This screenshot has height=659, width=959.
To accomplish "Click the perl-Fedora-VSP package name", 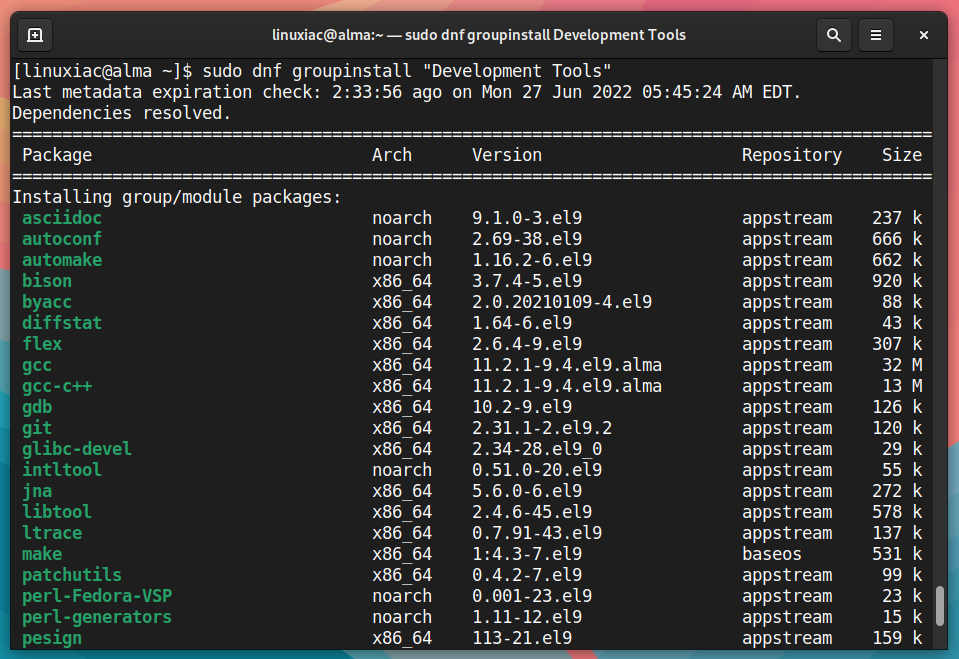I will [x=97, y=596].
